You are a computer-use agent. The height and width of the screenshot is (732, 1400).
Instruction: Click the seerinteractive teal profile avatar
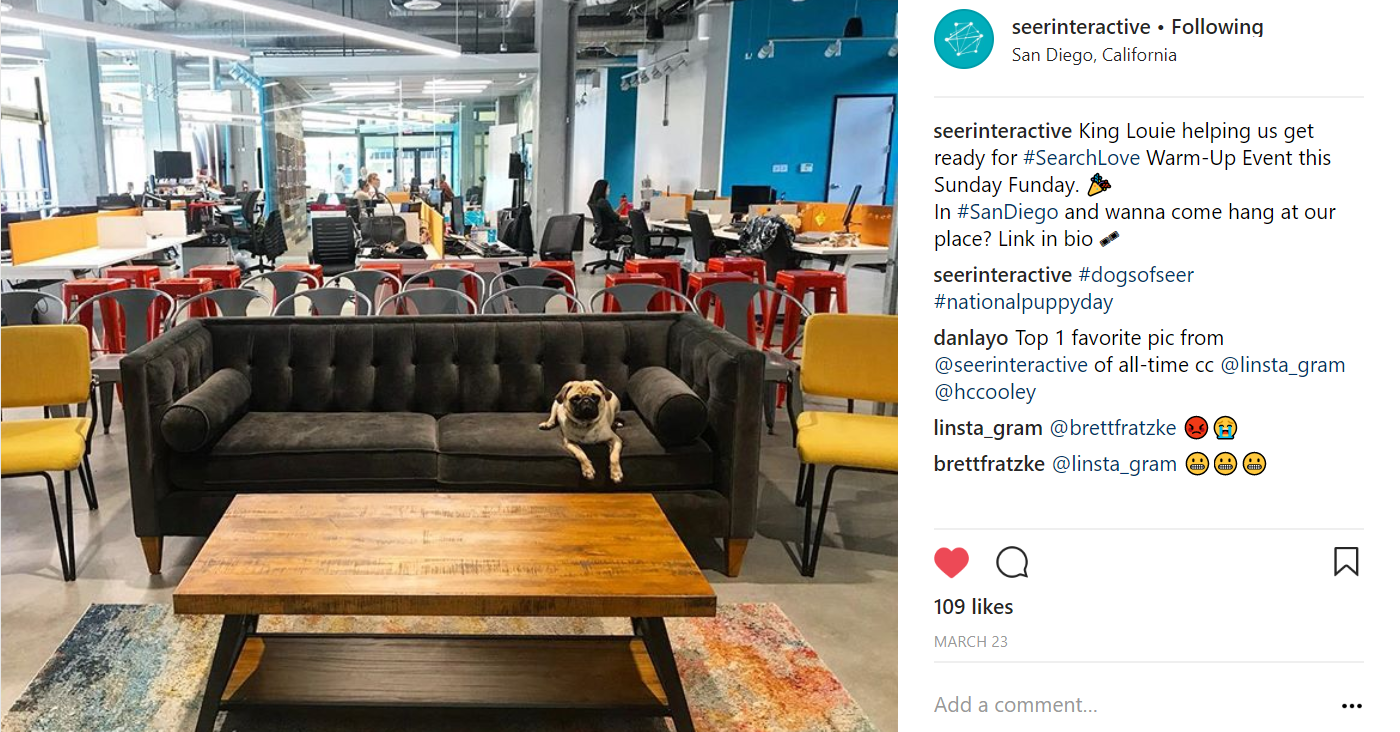click(x=963, y=40)
